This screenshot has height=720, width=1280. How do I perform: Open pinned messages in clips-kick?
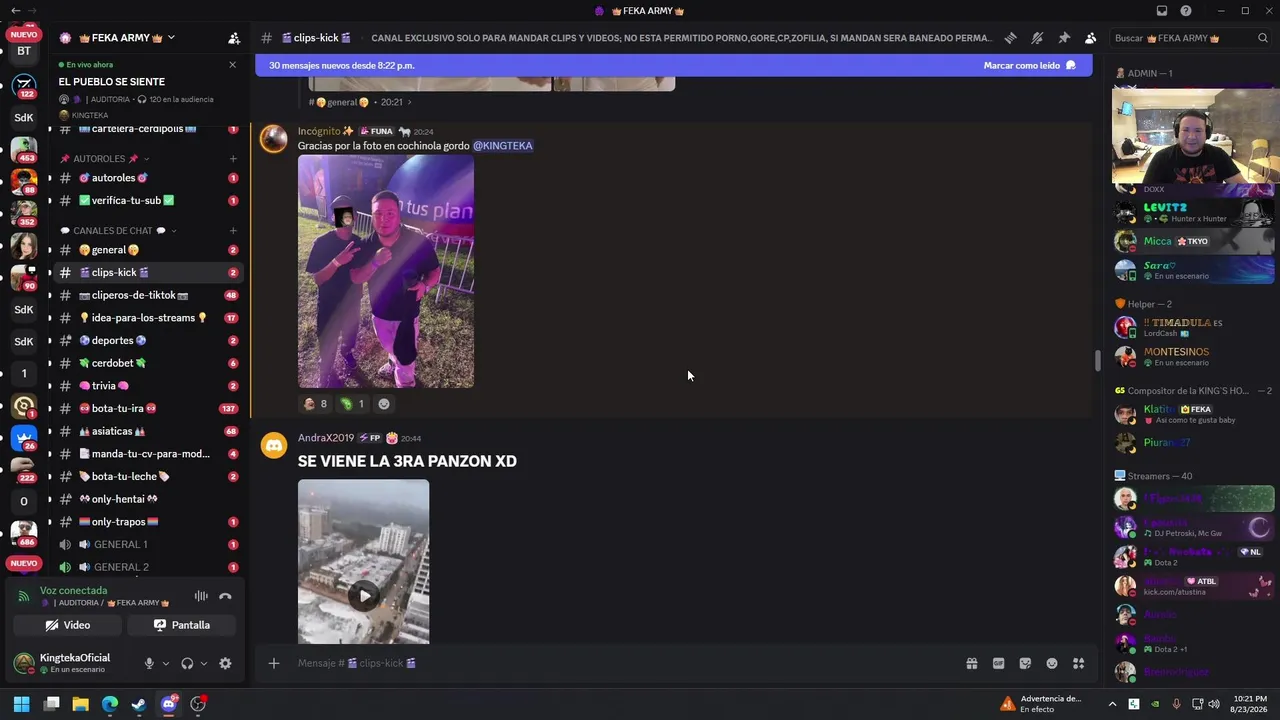tap(1064, 38)
